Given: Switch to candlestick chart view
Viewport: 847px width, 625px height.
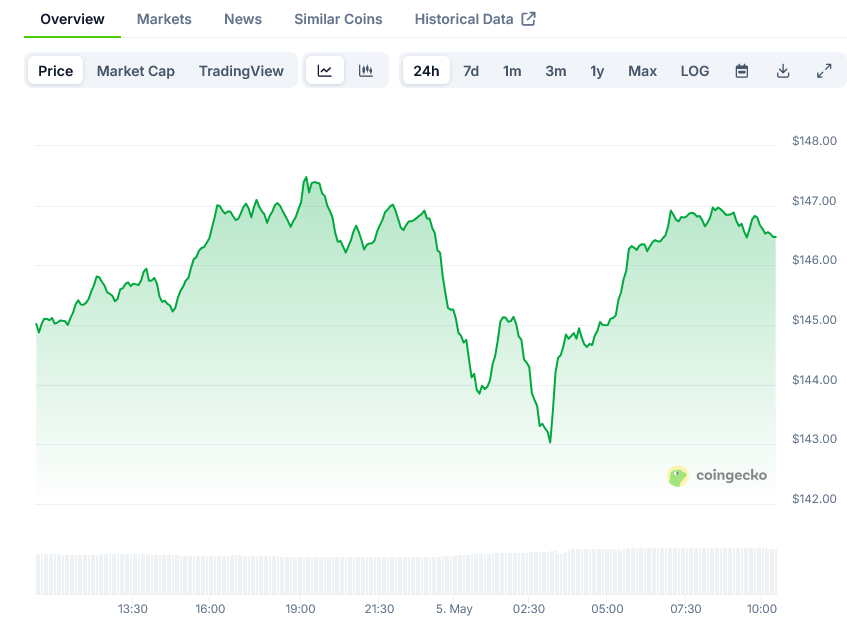Looking at the screenshot, I should [366, 71].
